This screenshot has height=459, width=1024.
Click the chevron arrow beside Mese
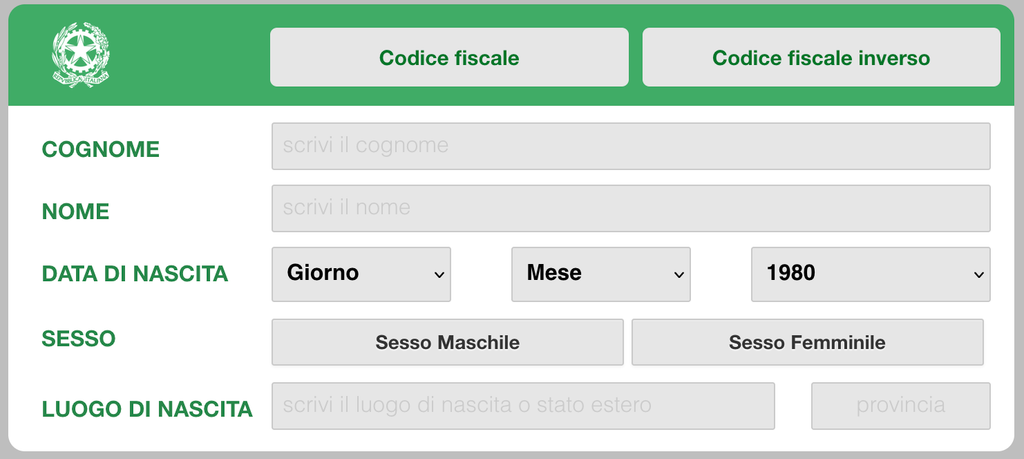[679, 275]
